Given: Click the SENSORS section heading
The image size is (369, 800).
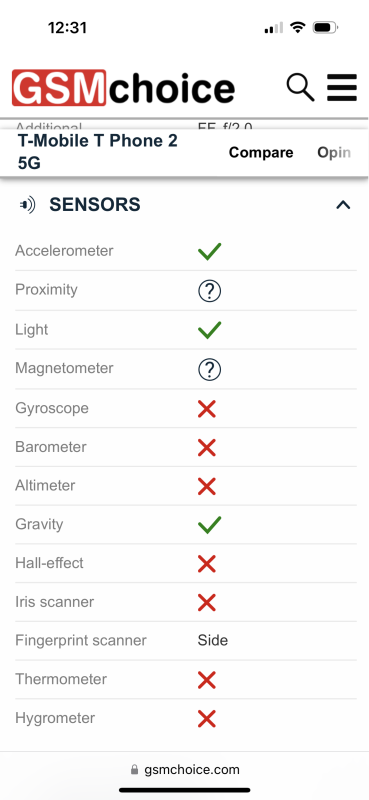Looking at the screenshot, I should [95, 205].
